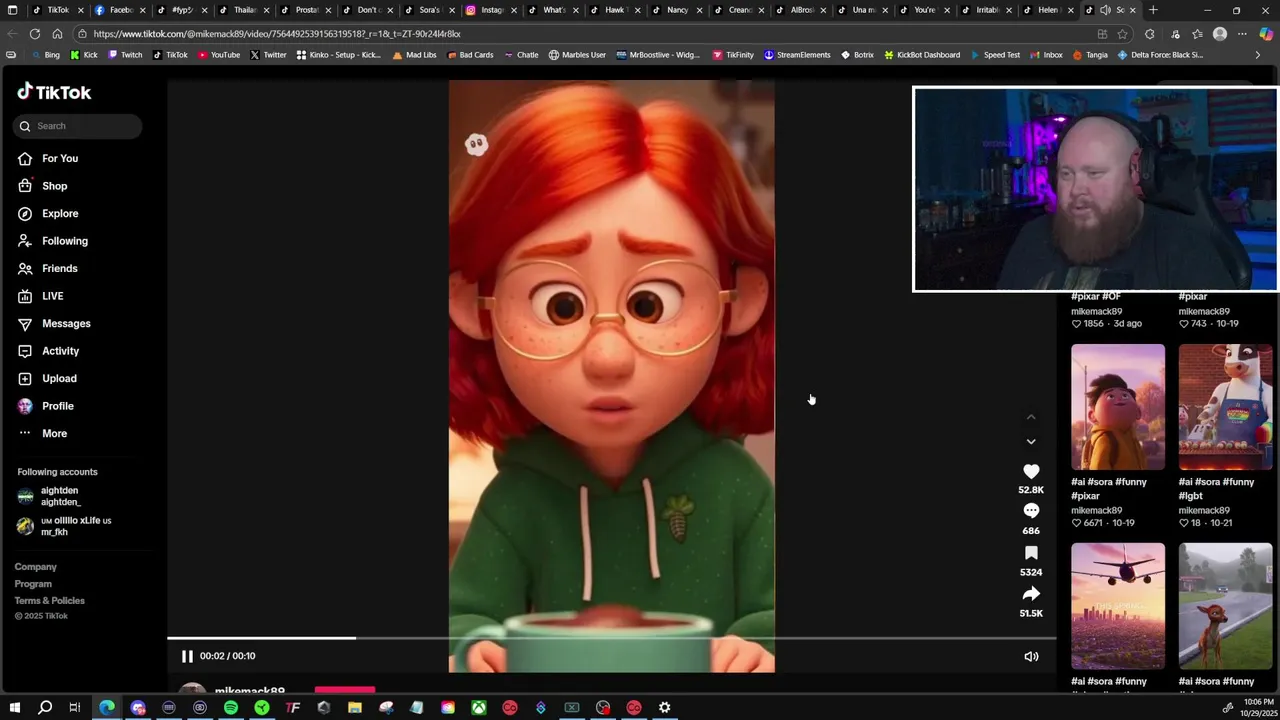The width and height of the screenshot is (1280, 720).
Task: Add this page to favorites with the star icon
Action: pyautogui.click(x=1122, y=34)
